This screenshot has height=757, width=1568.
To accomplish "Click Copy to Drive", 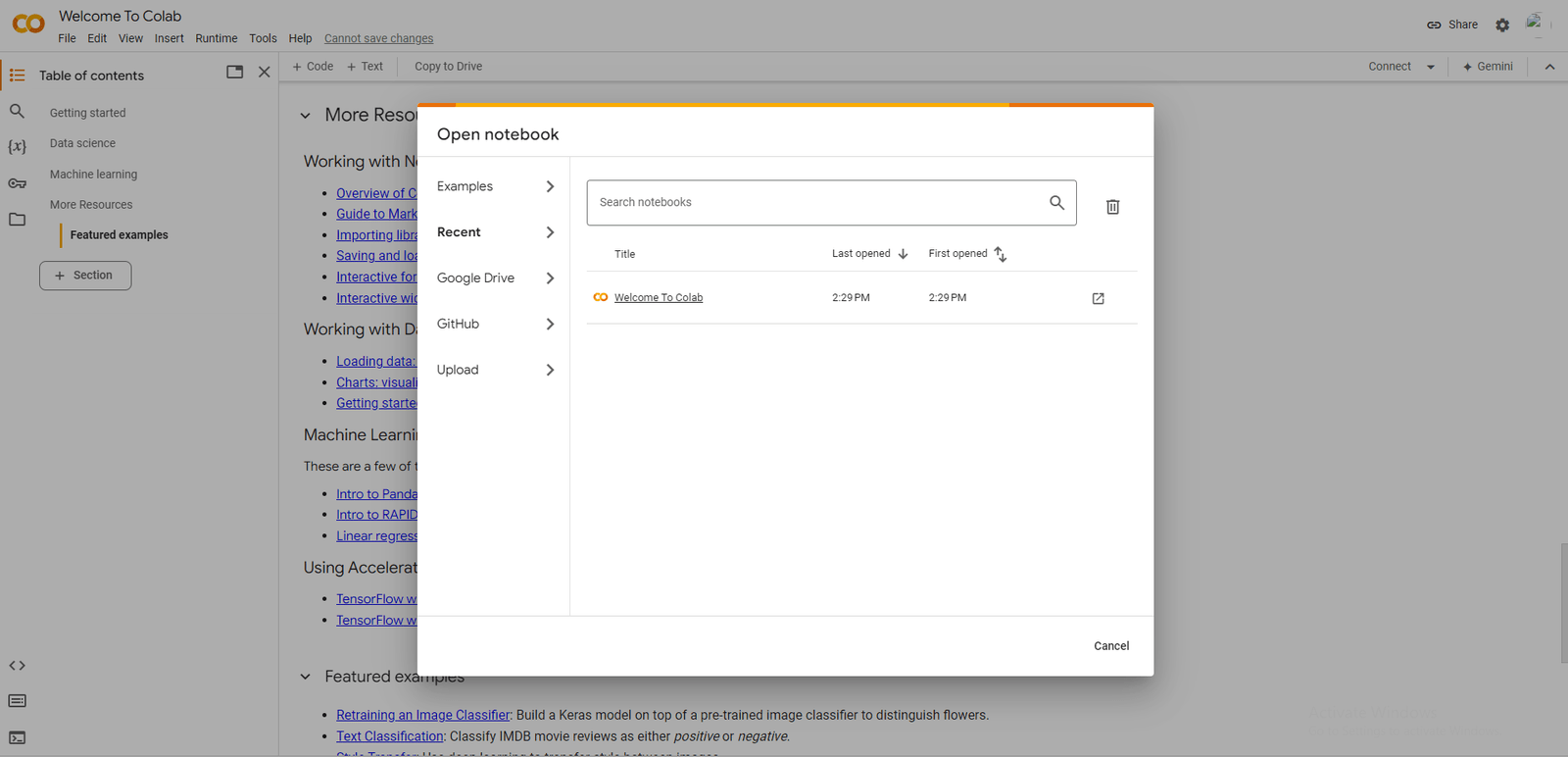I will (448, 67).
